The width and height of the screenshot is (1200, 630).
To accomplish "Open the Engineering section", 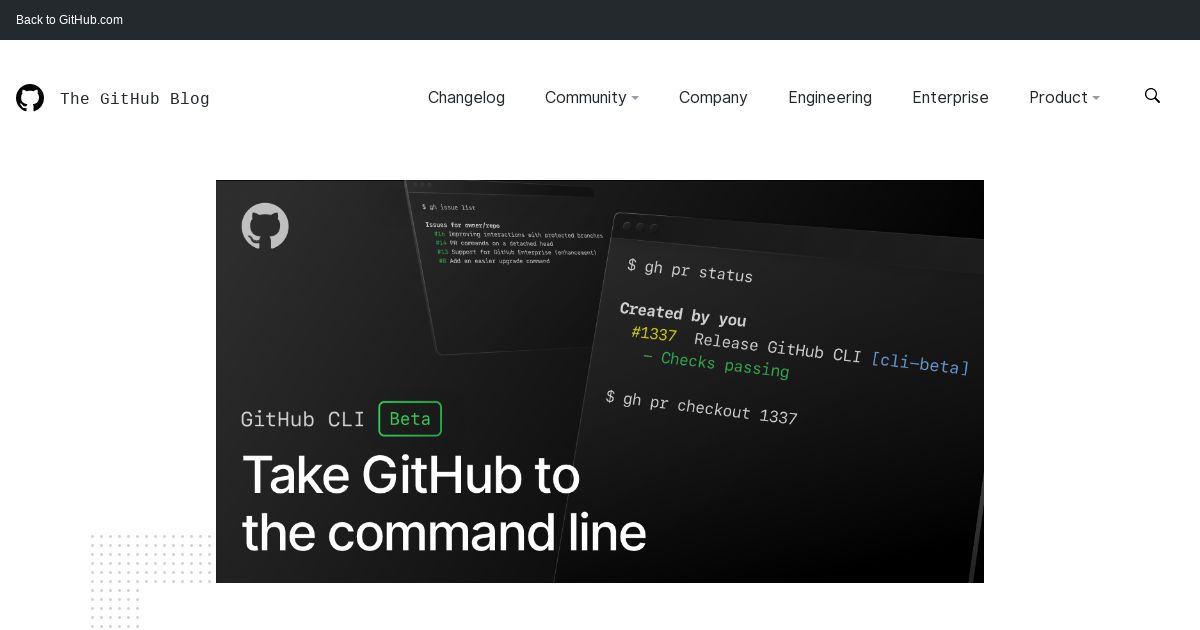I will [x=830, y=97].
